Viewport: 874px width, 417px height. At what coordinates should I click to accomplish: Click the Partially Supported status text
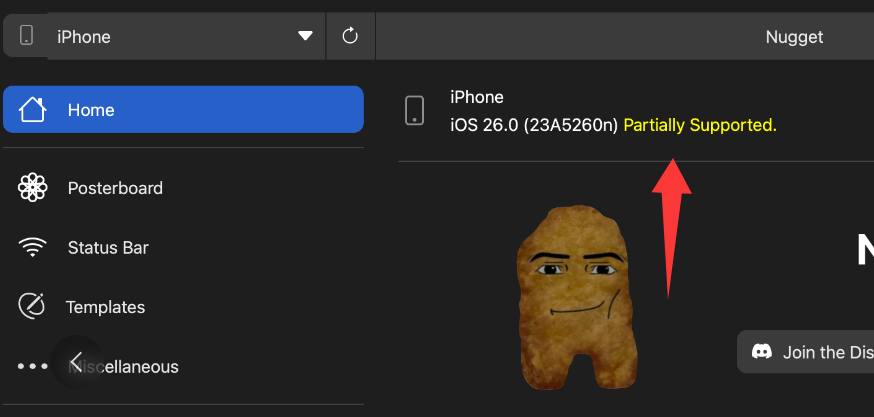[x=700, y=125]
